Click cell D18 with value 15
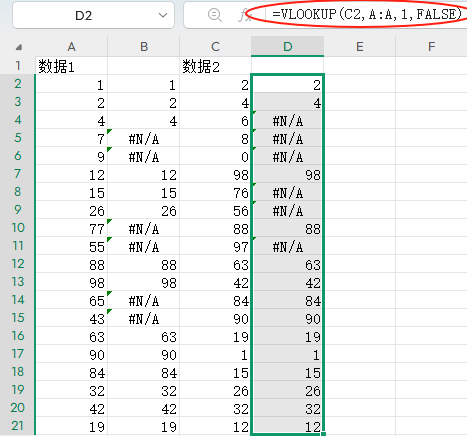The height and width of the screenshot is (436, 467). click(x=287, y=372)
